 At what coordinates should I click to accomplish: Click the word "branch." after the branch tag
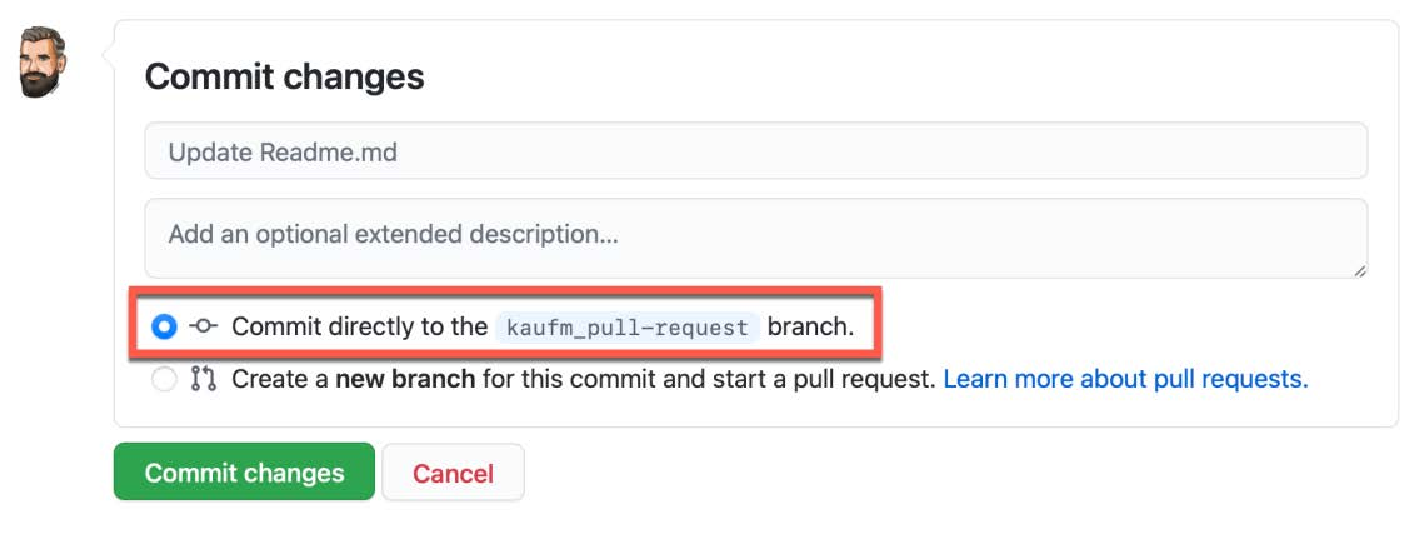click(811, 327)
